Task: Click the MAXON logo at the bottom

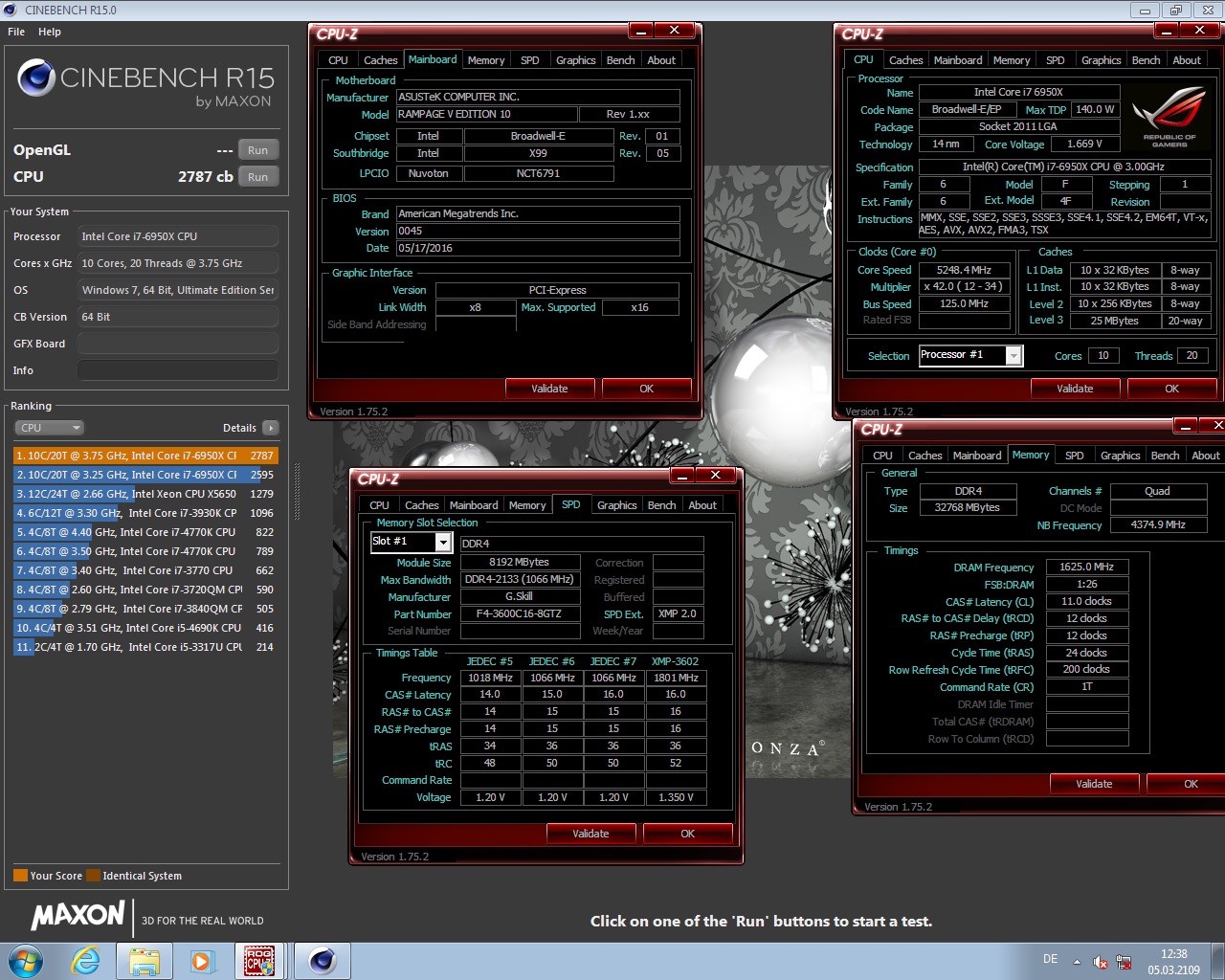Action: click(x=78, y=916)
